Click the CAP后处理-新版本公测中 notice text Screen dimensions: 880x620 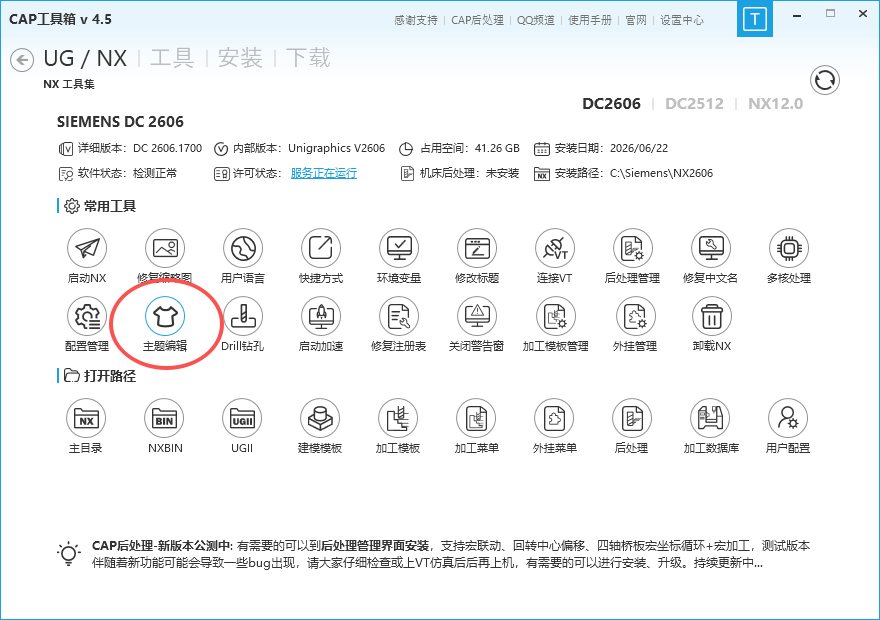pos(162,546)
